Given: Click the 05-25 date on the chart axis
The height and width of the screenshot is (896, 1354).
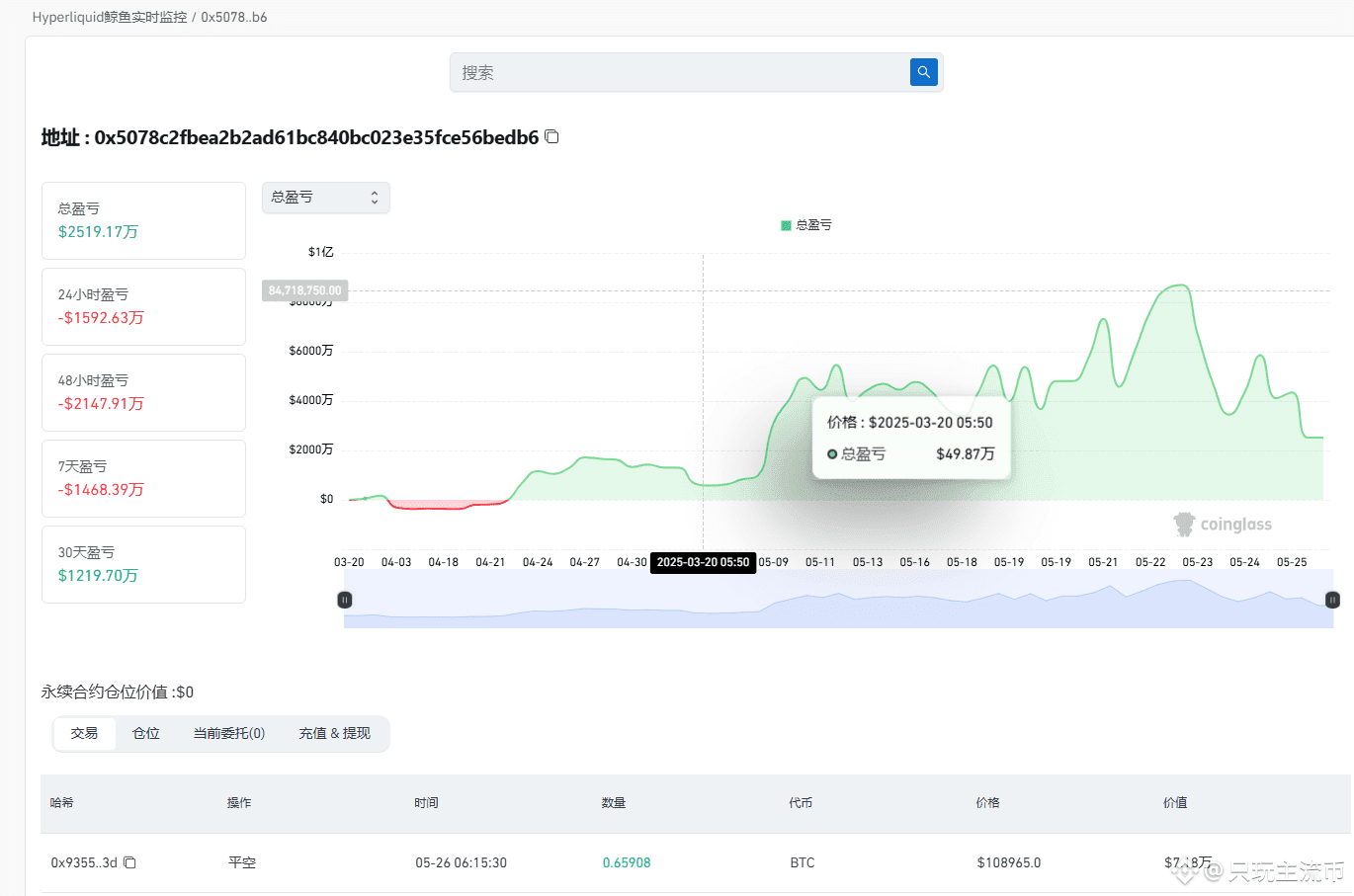Looking at the screenshot, I should pyautogui.click(x=1292, y=562).
